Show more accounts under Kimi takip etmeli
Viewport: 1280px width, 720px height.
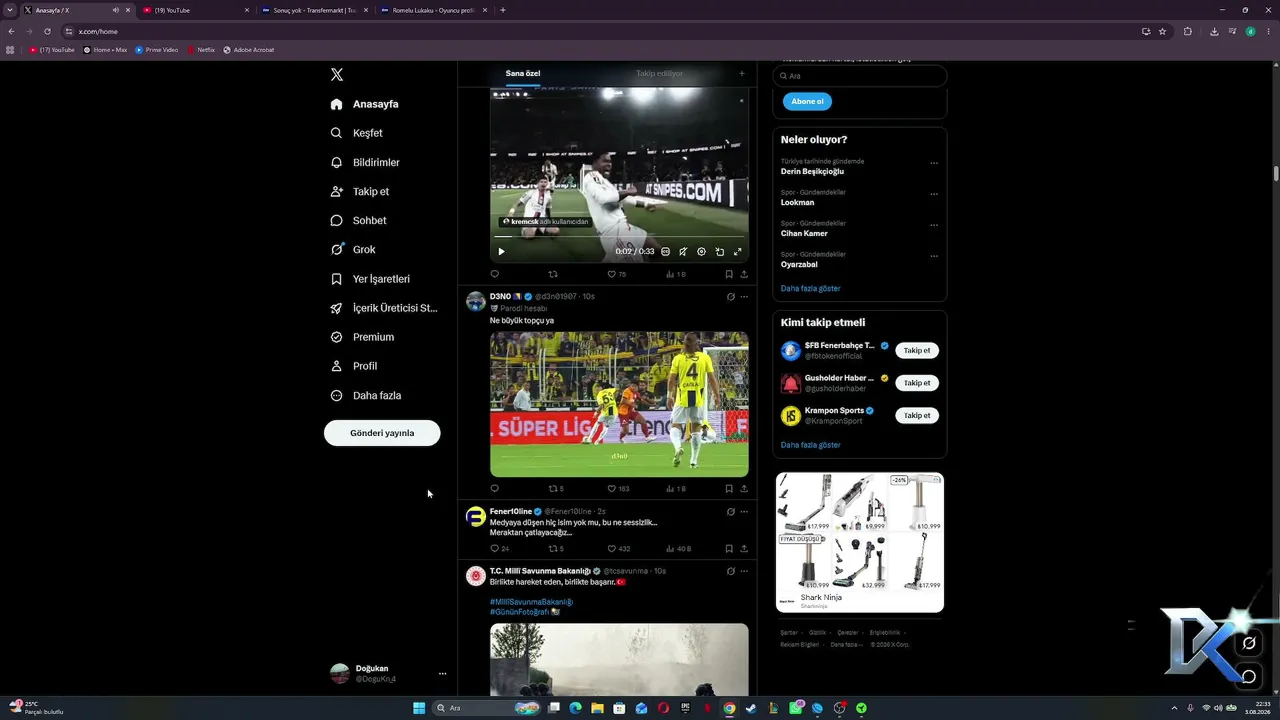pos(810,445)
